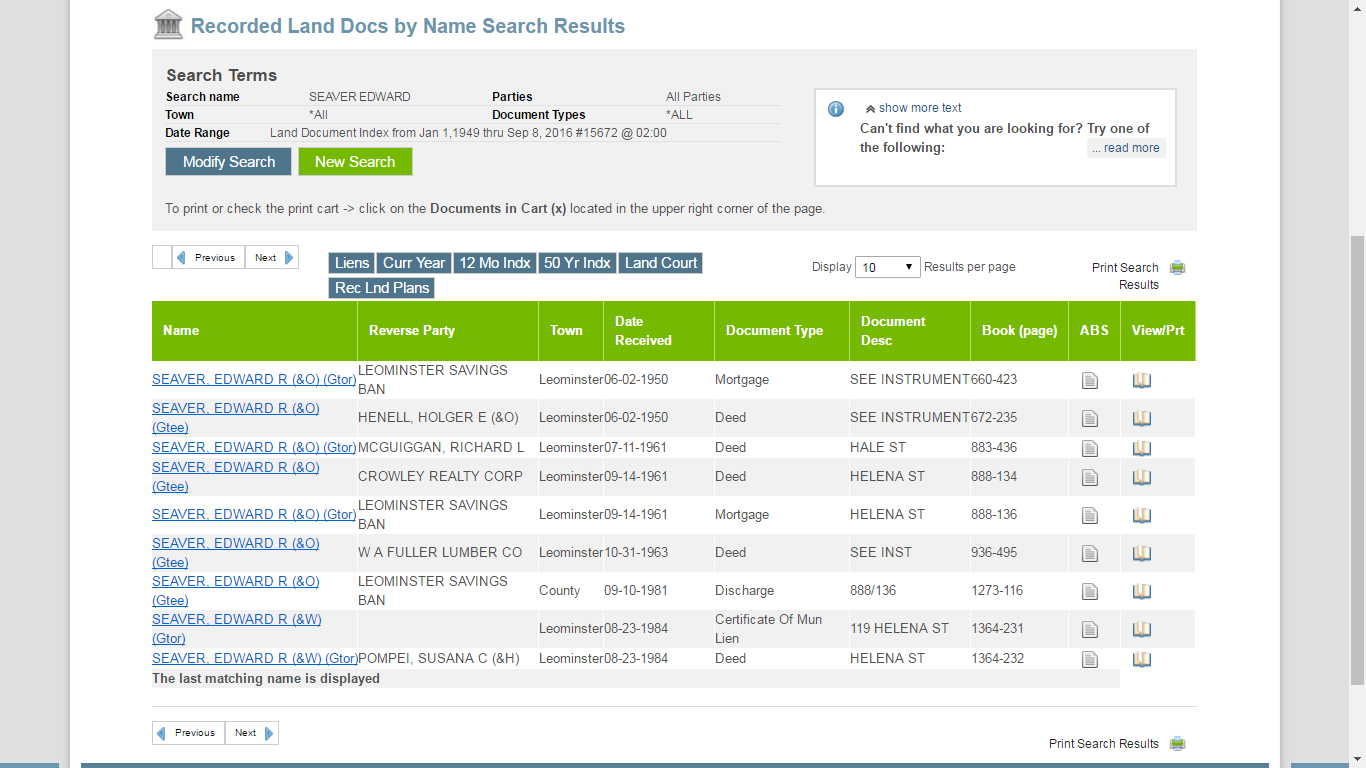
Task: Expand the read more help text
Action: [x=1126, y=147]
